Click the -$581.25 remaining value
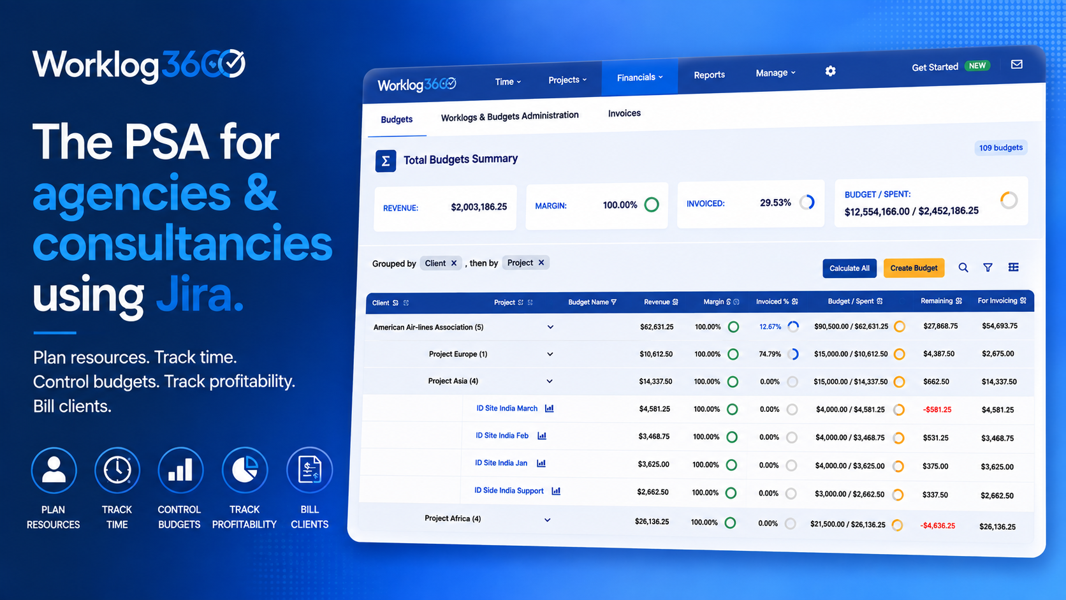This screenshot has height=600, width=1066. click(x=937, y=410)
